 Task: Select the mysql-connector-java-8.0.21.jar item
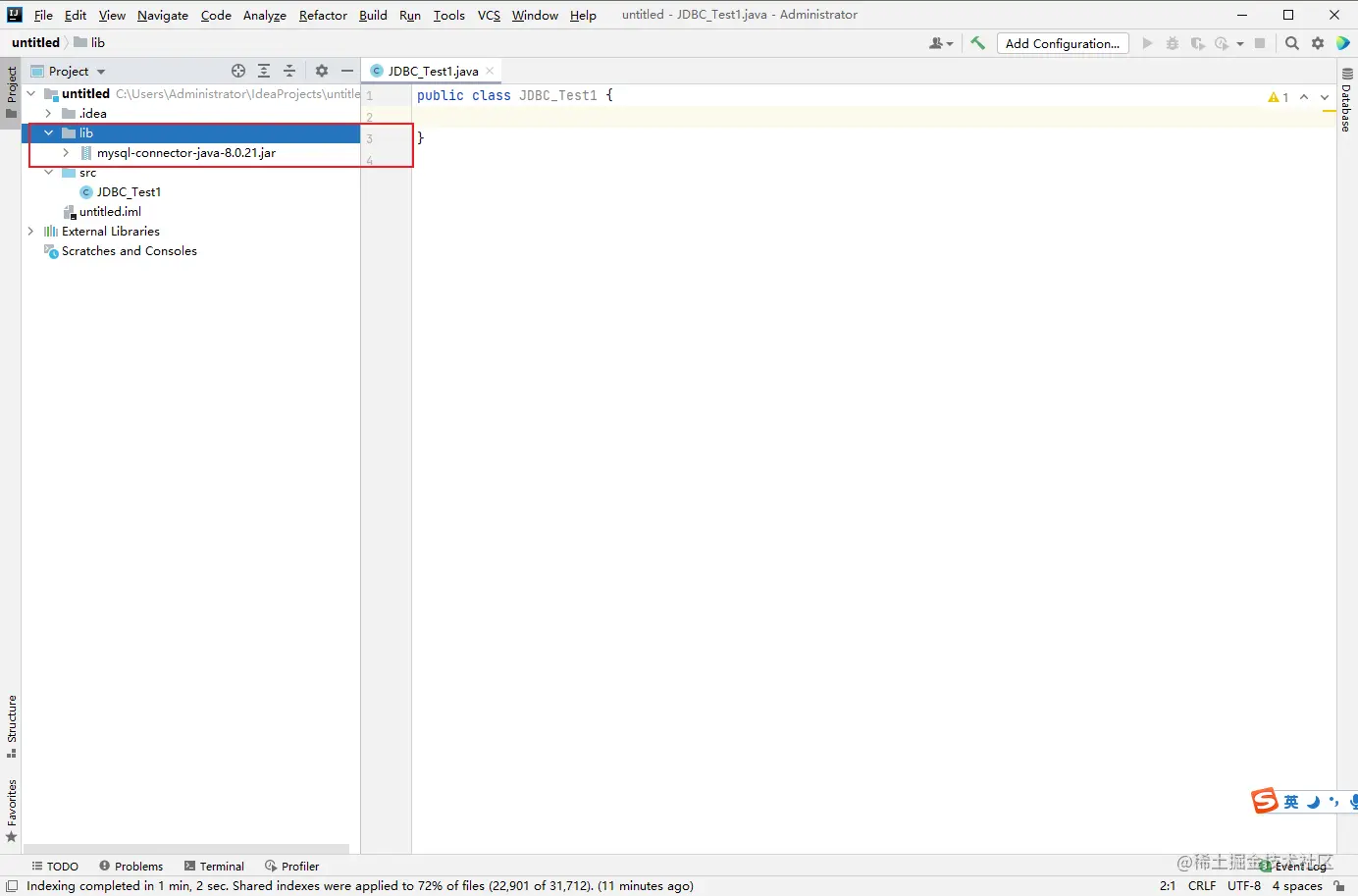point(186,153)
